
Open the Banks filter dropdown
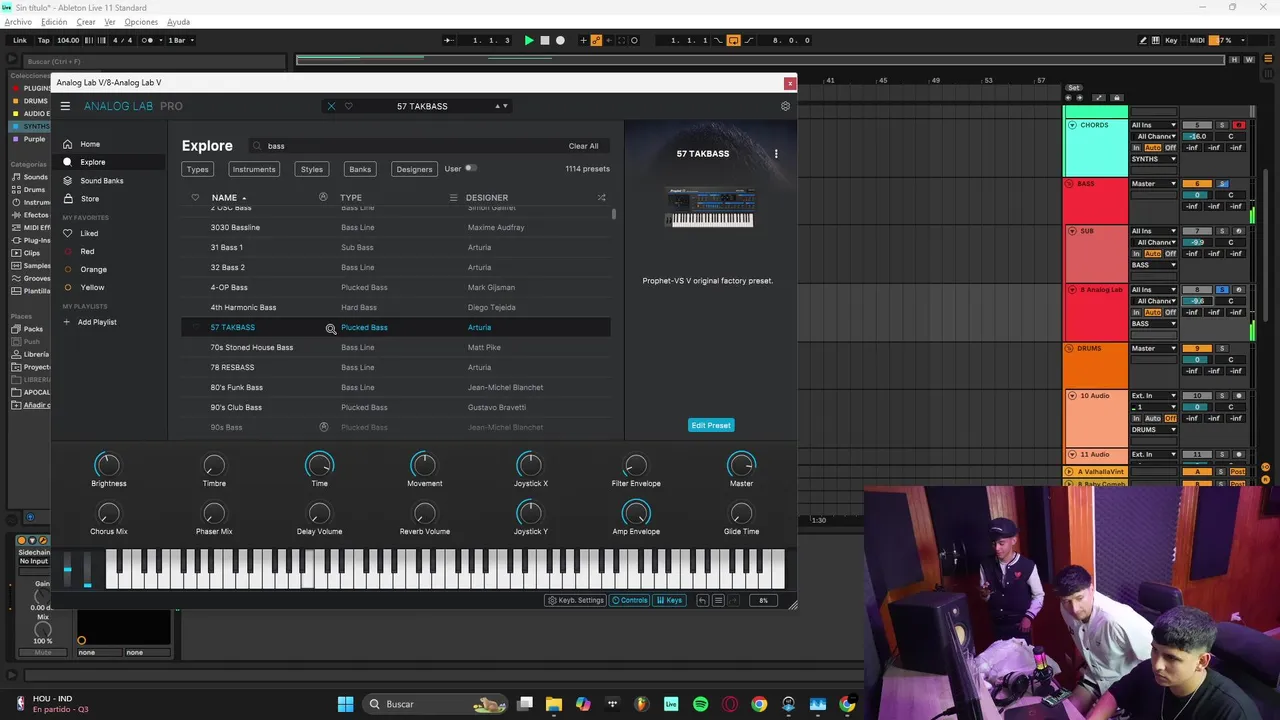click(x=360, y=169)
